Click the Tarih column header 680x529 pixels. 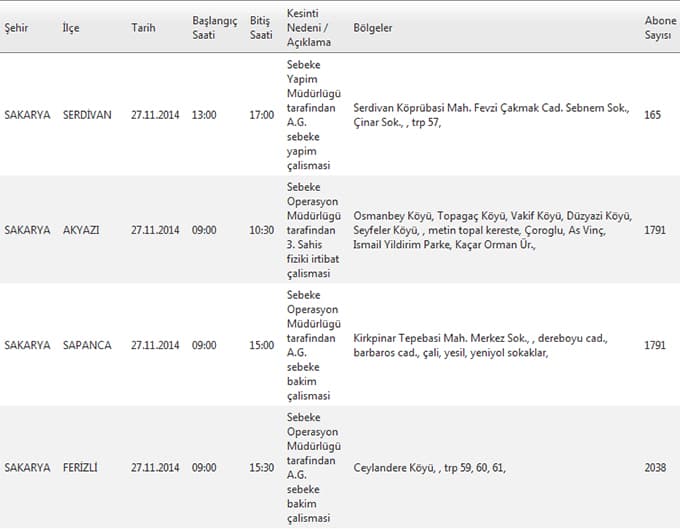point(143,28)
